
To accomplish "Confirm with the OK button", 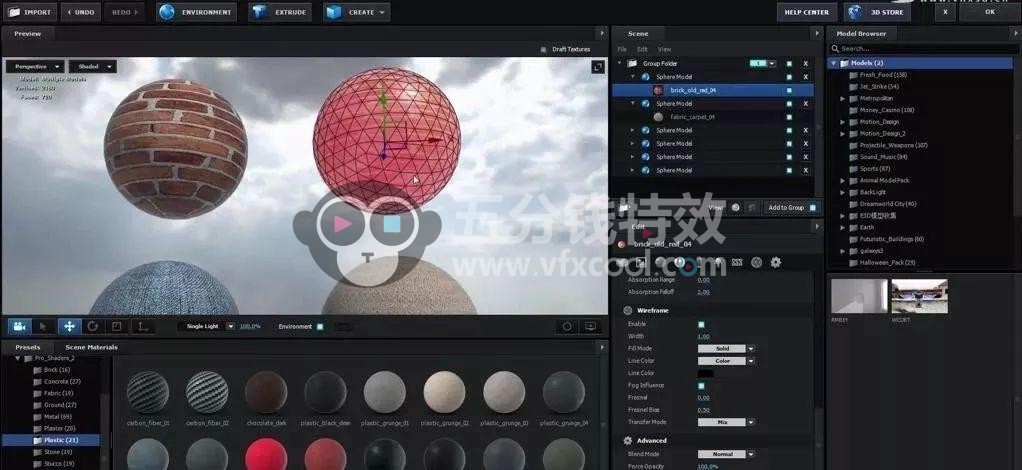I will click(989, 12).
